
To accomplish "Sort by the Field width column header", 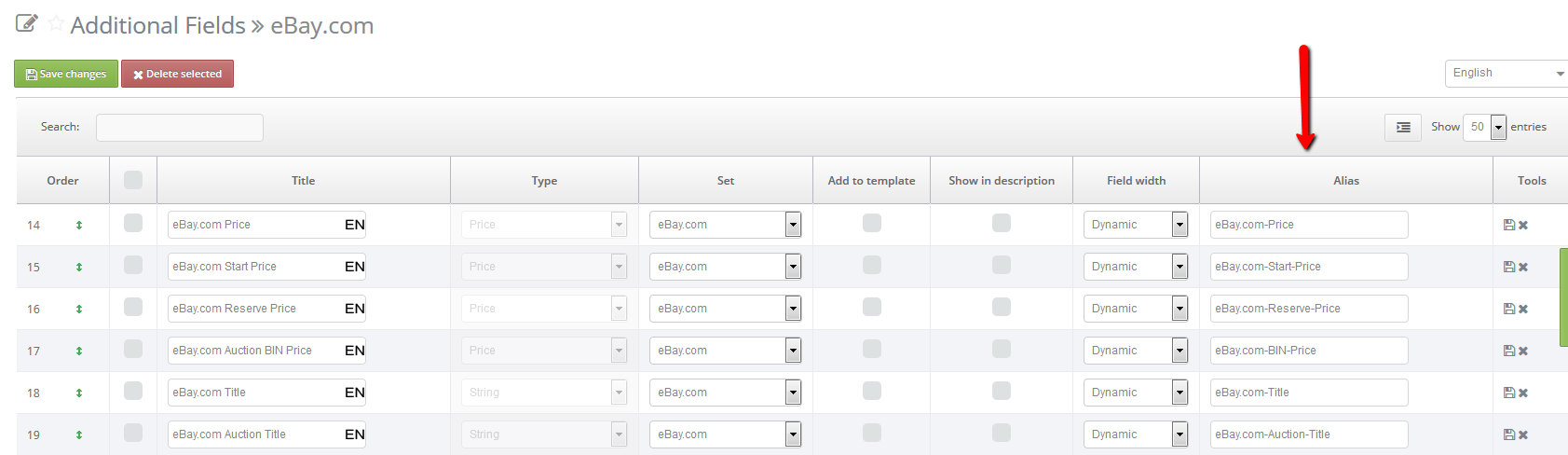I will pyautogui.click(x=1136, y=181).
